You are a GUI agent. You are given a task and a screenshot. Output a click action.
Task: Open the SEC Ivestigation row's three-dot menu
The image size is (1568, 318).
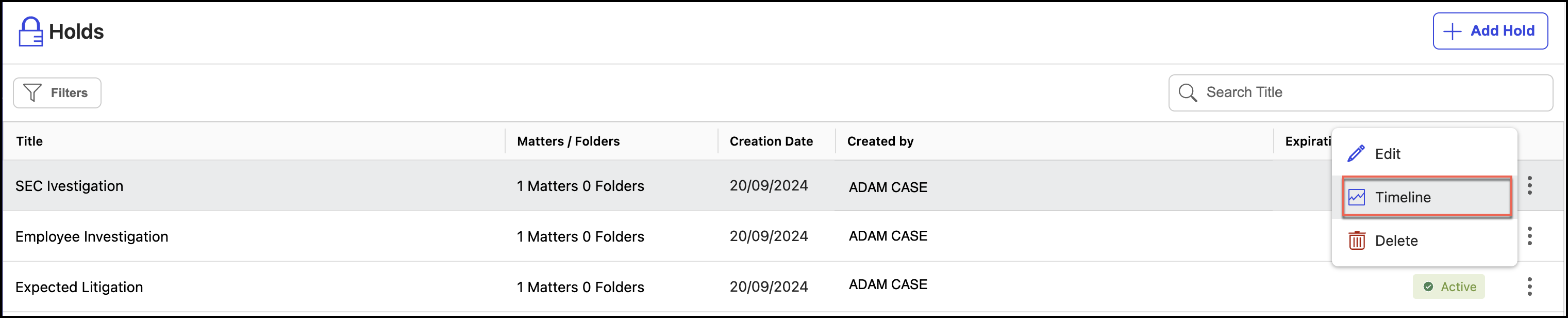[1529, 186]
